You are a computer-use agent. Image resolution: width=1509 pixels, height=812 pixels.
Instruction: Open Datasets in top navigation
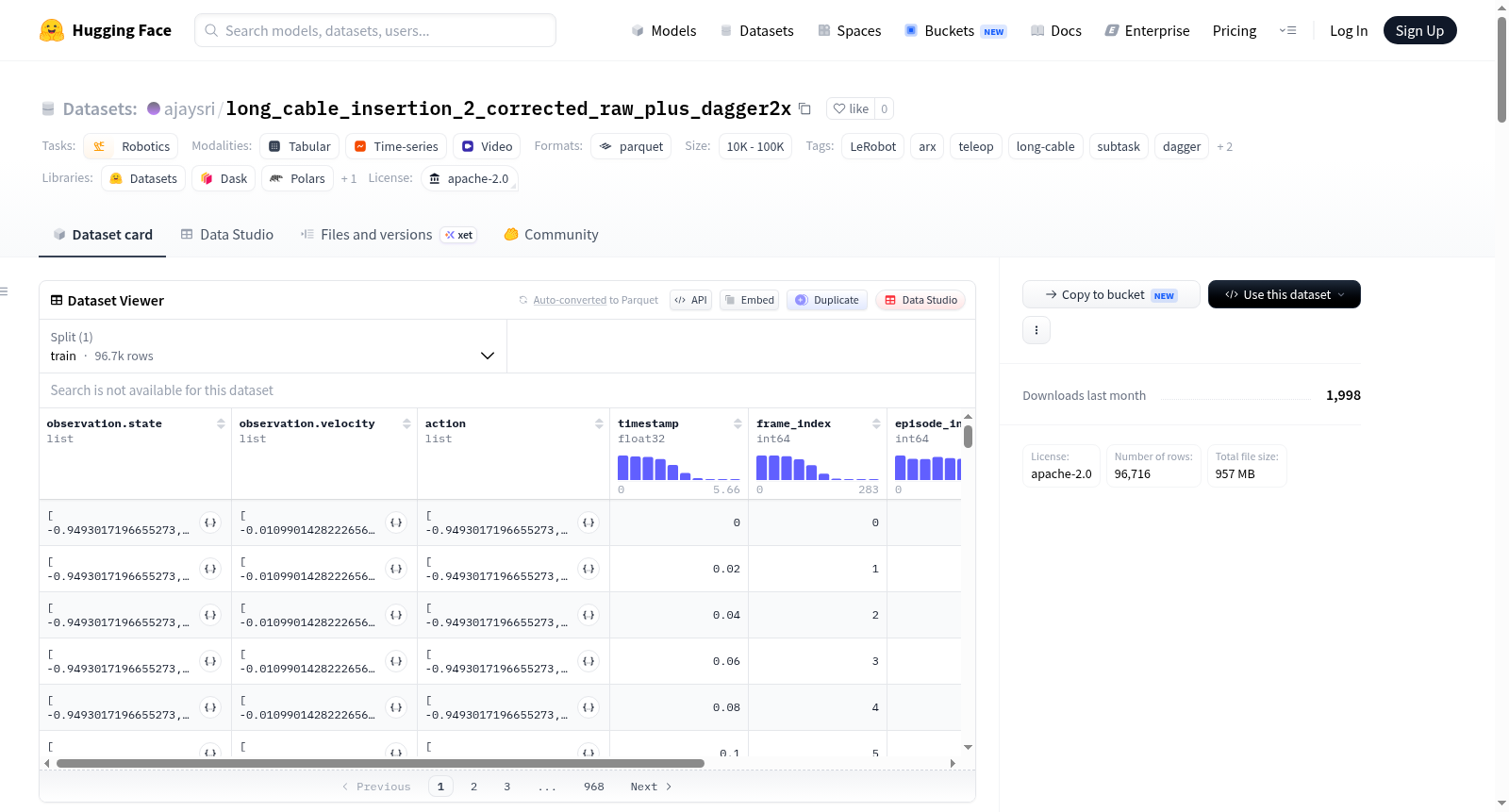756,30
